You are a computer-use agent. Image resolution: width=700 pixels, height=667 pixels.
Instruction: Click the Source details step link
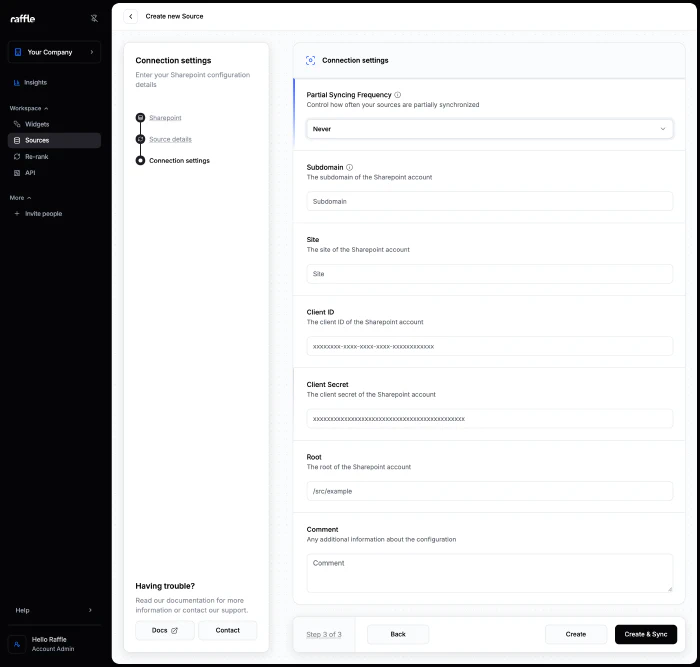point(170,139)
